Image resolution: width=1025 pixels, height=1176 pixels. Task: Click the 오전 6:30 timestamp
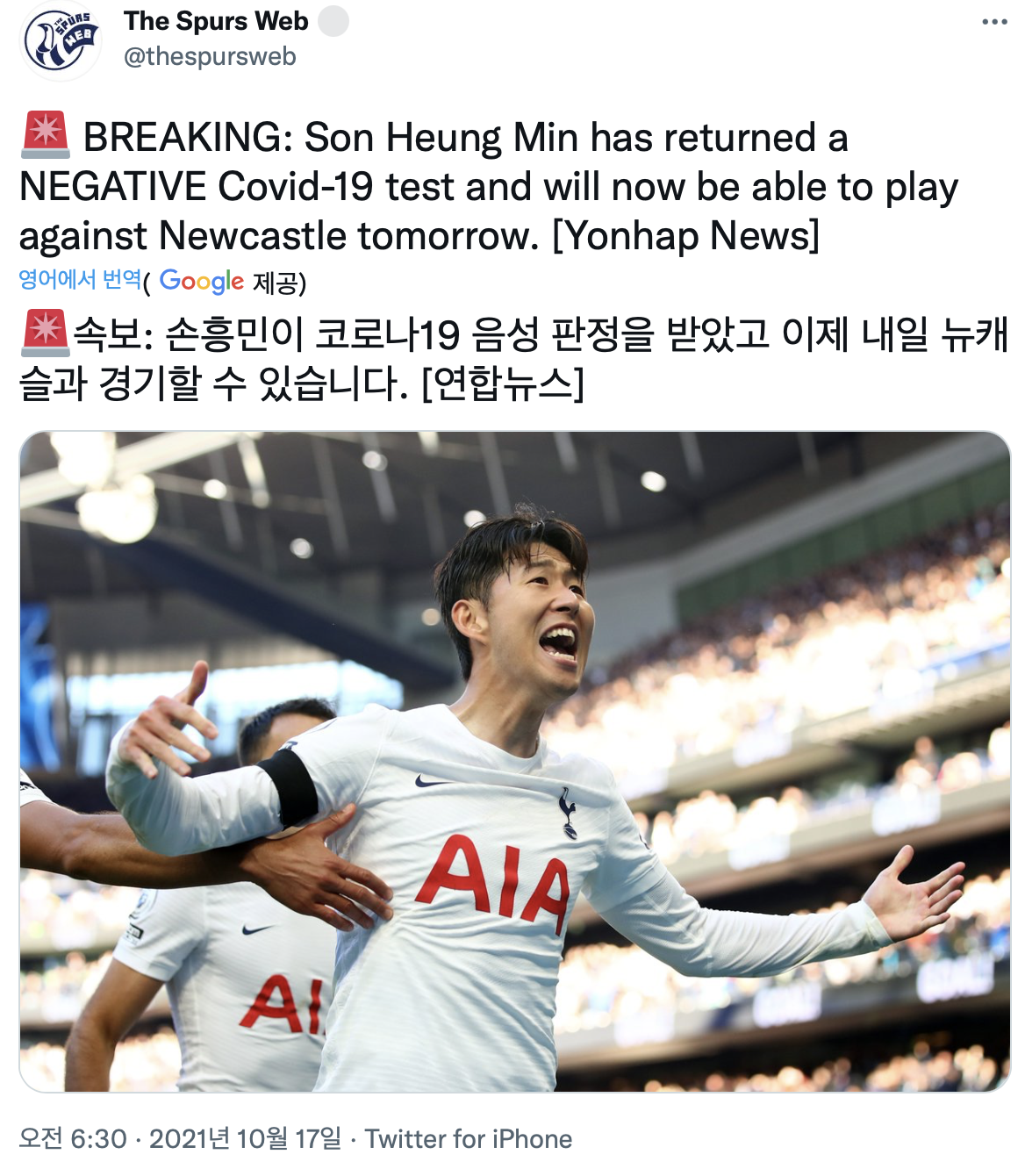73,1139
